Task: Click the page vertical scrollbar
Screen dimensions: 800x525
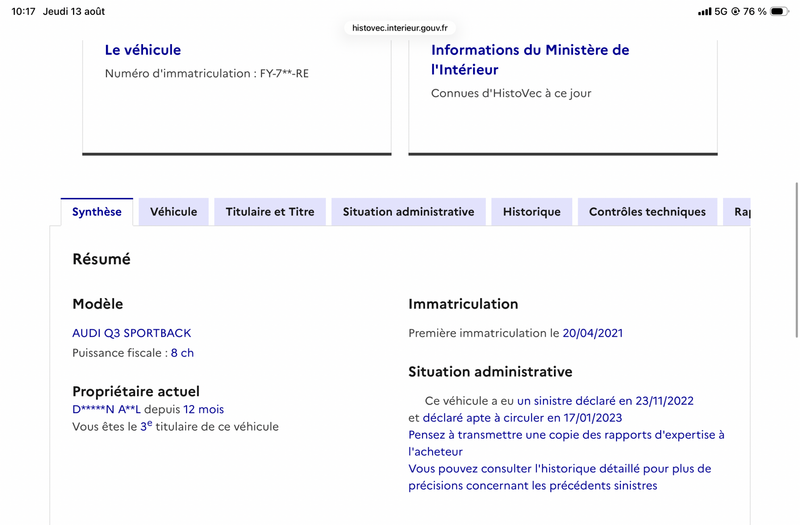Action: tap(796, 260)
